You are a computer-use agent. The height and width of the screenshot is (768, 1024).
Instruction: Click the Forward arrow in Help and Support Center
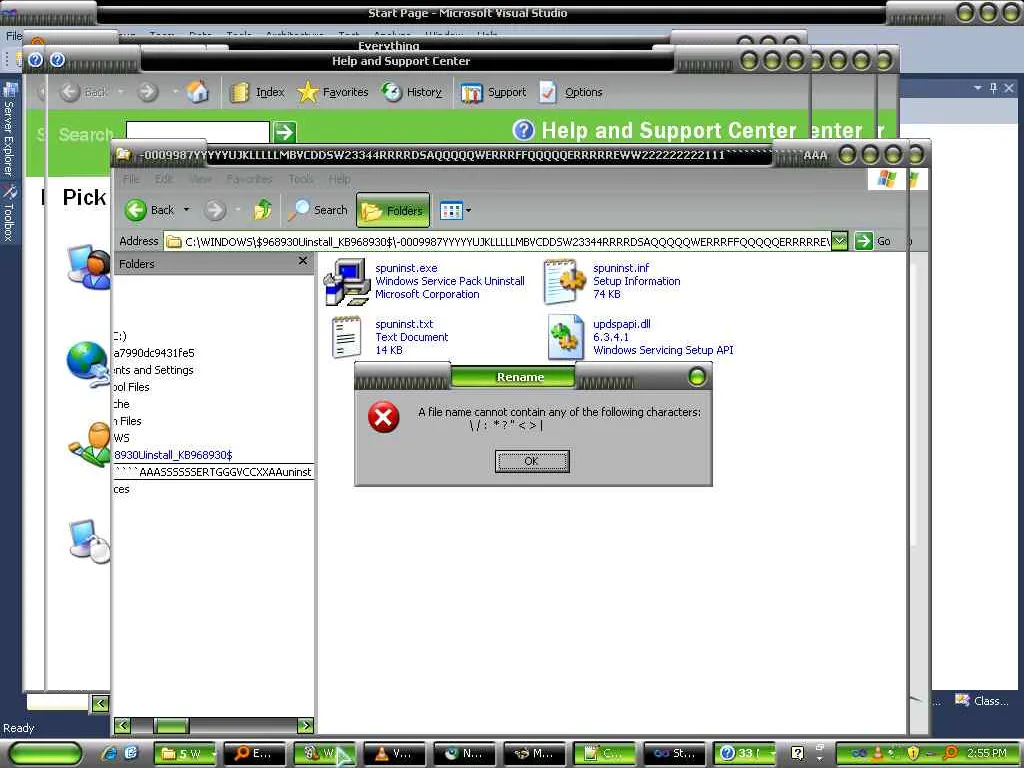coord(148,92)
